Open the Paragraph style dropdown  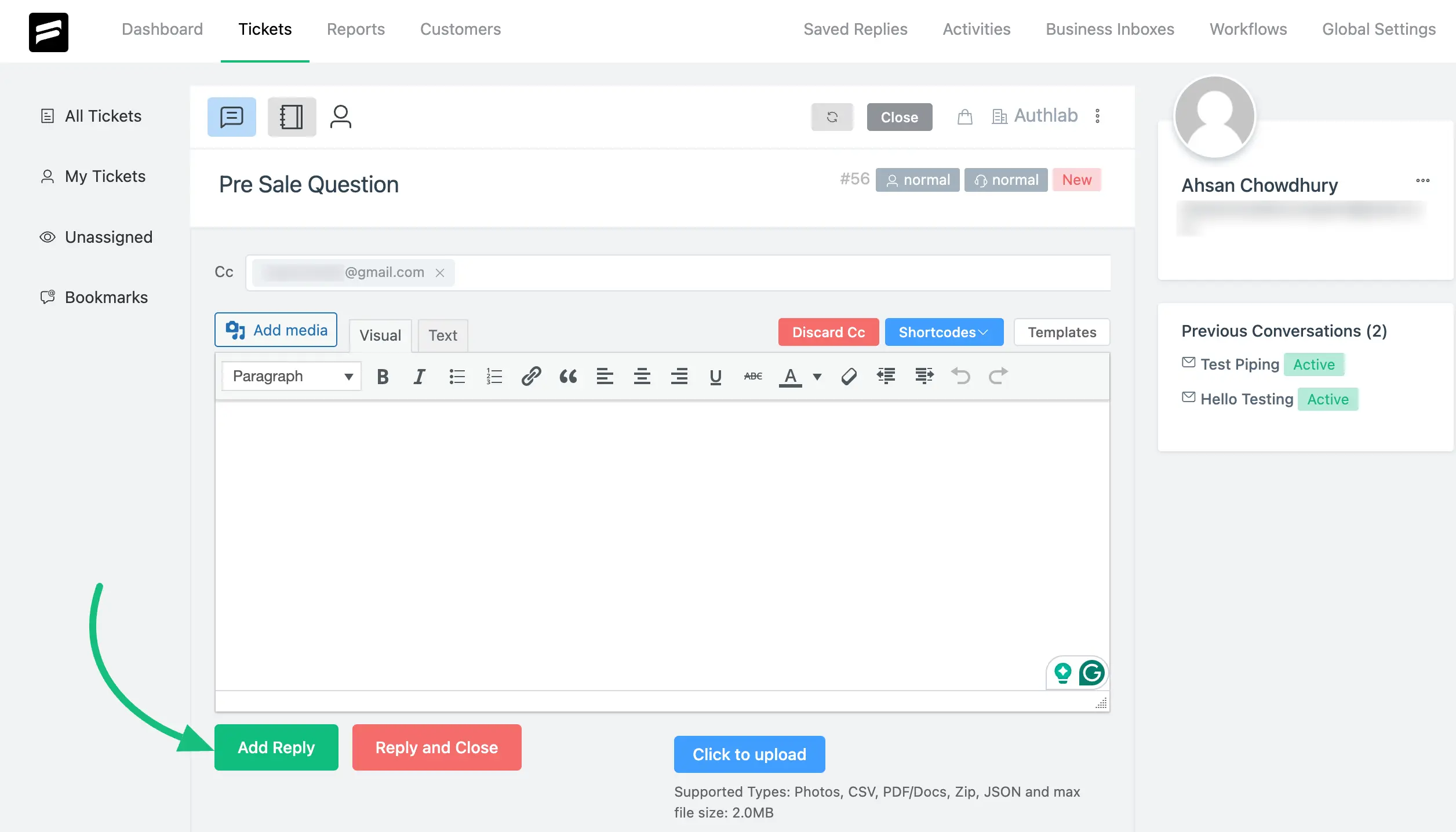click(x=290, y=376)
